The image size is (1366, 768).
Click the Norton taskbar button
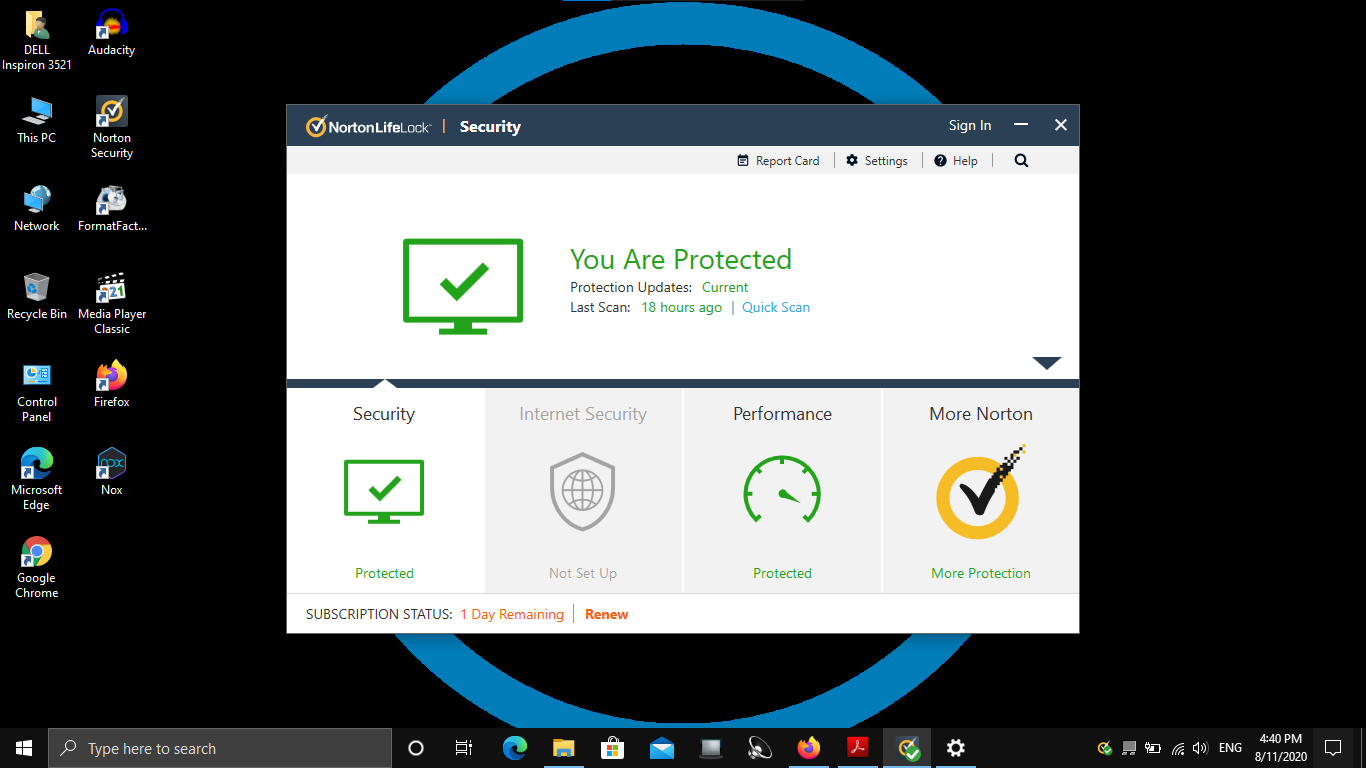(907, 748)
